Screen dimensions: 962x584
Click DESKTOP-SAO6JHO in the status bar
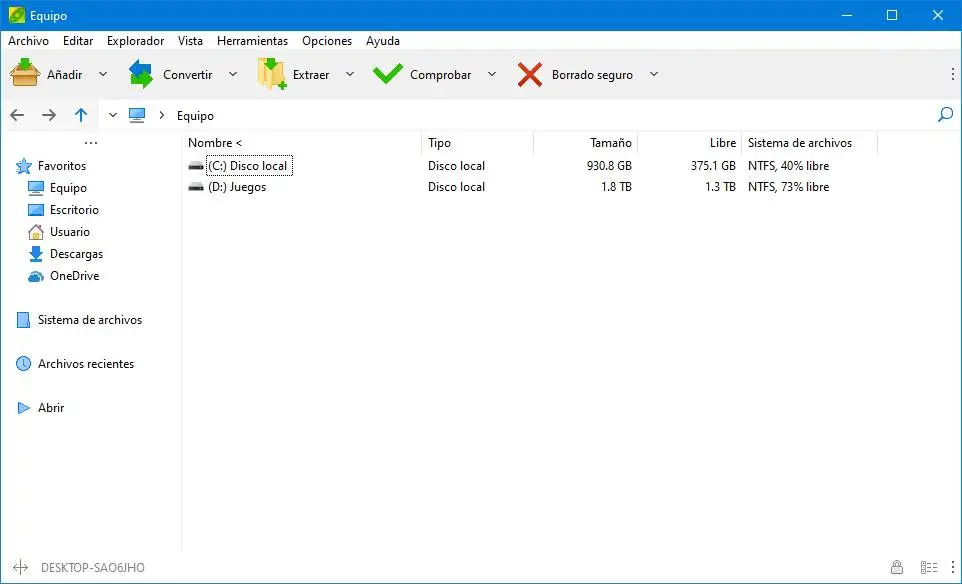93,567
